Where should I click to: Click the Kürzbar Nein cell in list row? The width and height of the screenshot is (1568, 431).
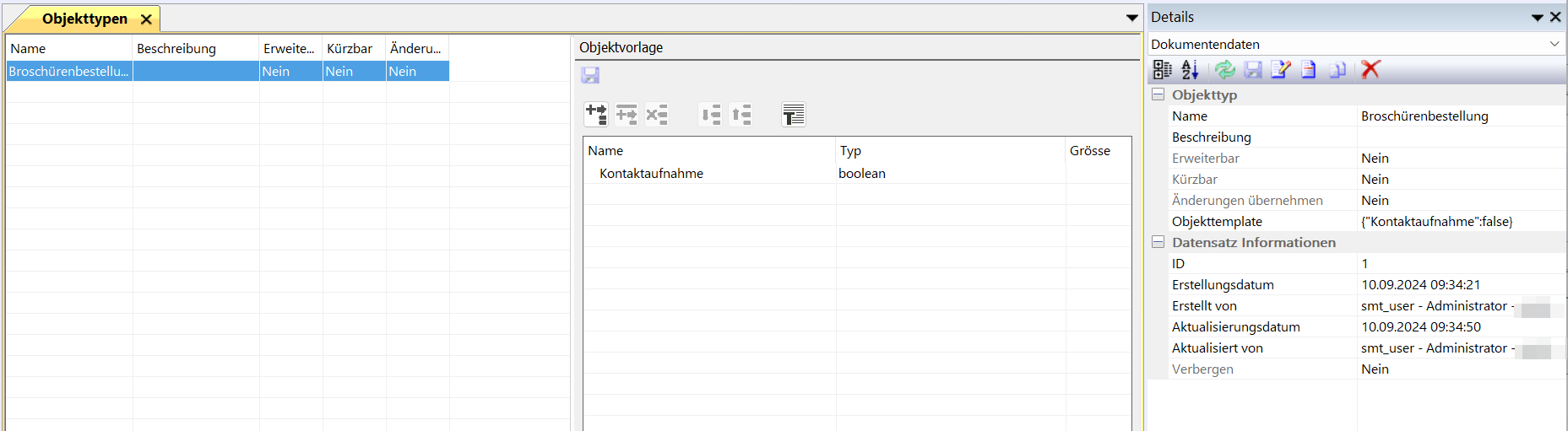(355, 72)
